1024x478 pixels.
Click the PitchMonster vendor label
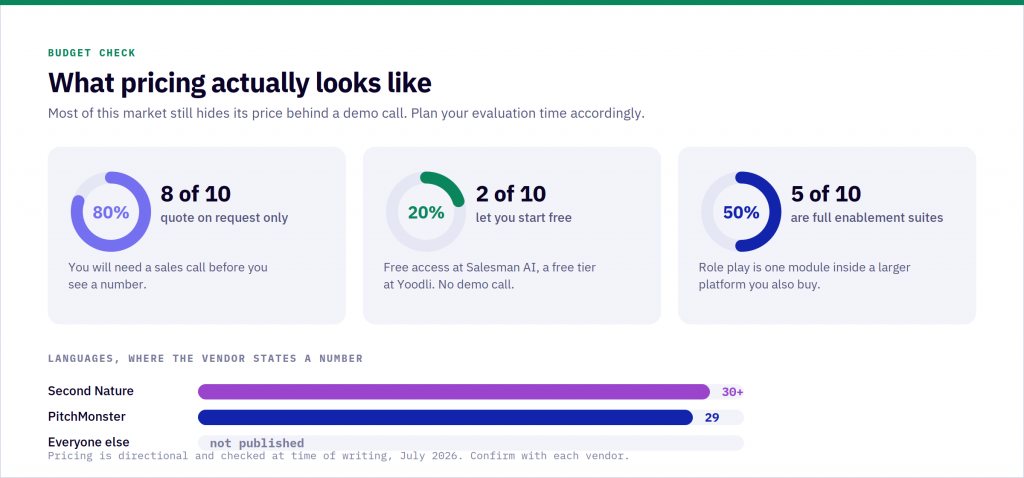[x=87, y=417]
